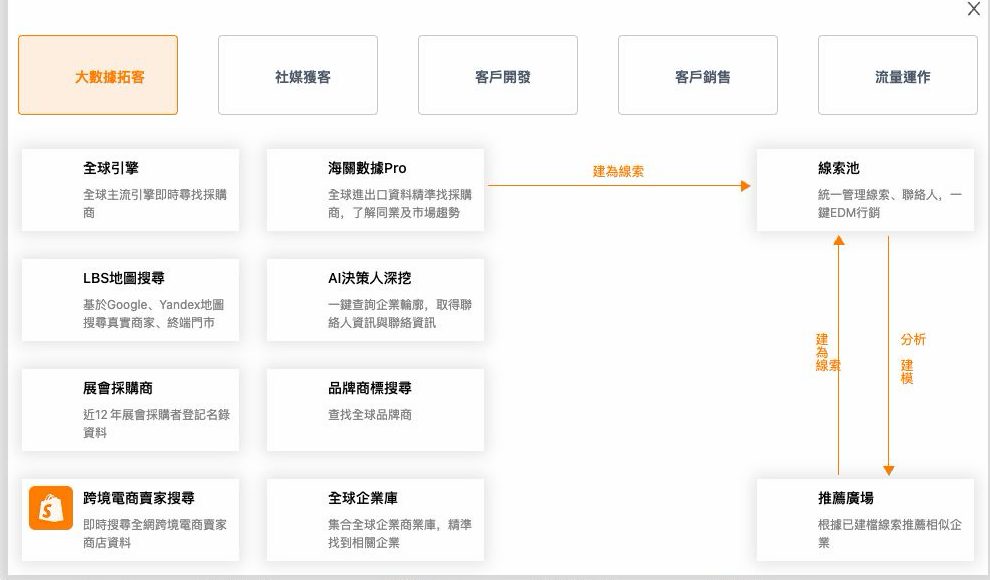Click the text 集合全球企業商業庫
Screen dimensions: 990x580
coord(381,524)
